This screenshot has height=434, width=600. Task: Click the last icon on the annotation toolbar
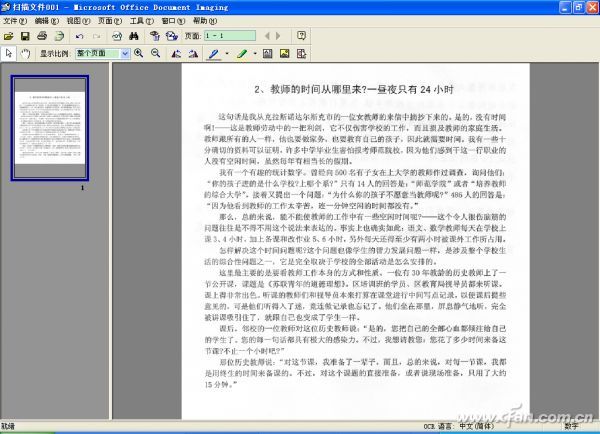[x=302, y=54]
